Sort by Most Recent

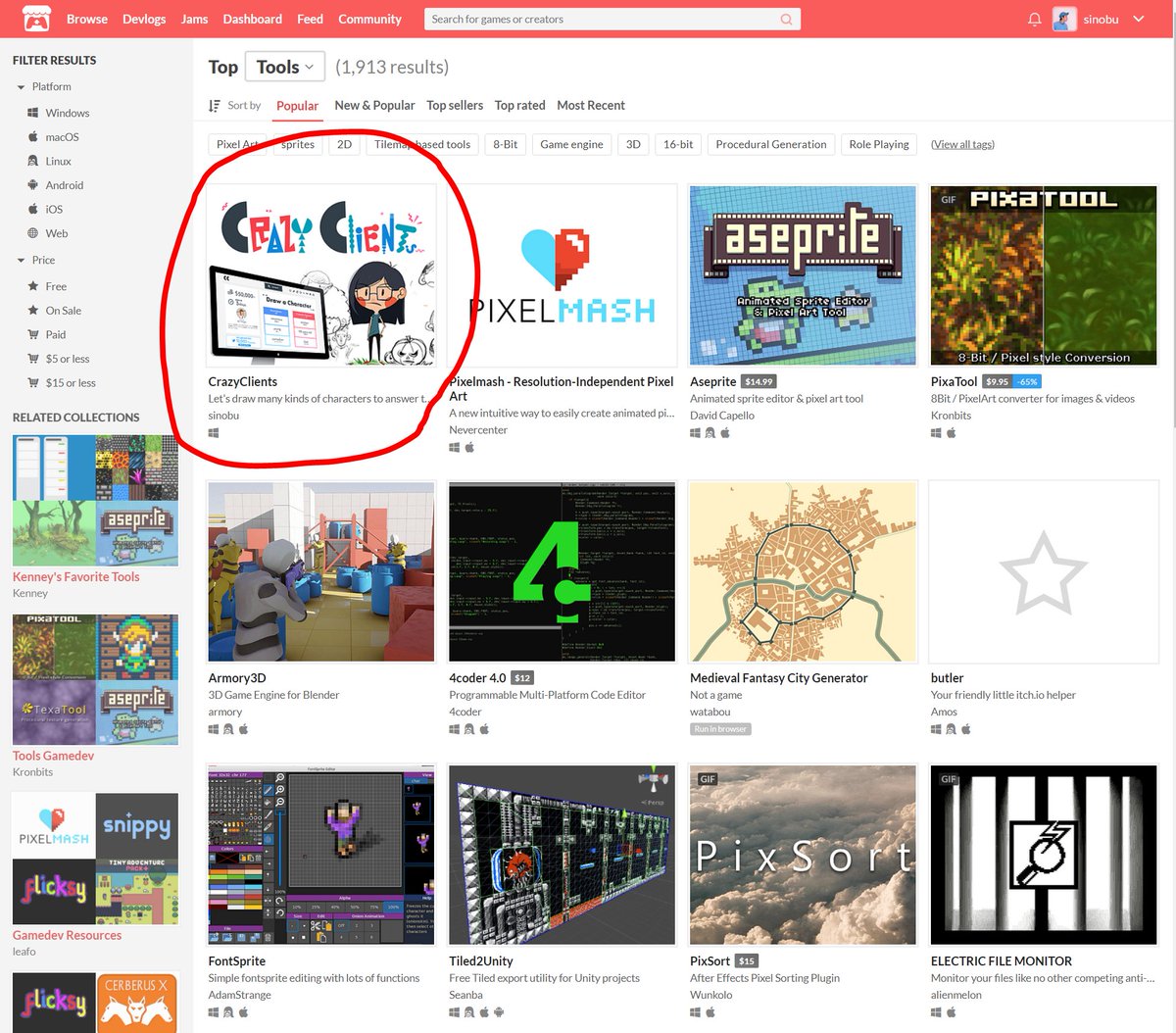tap(591, 105)
